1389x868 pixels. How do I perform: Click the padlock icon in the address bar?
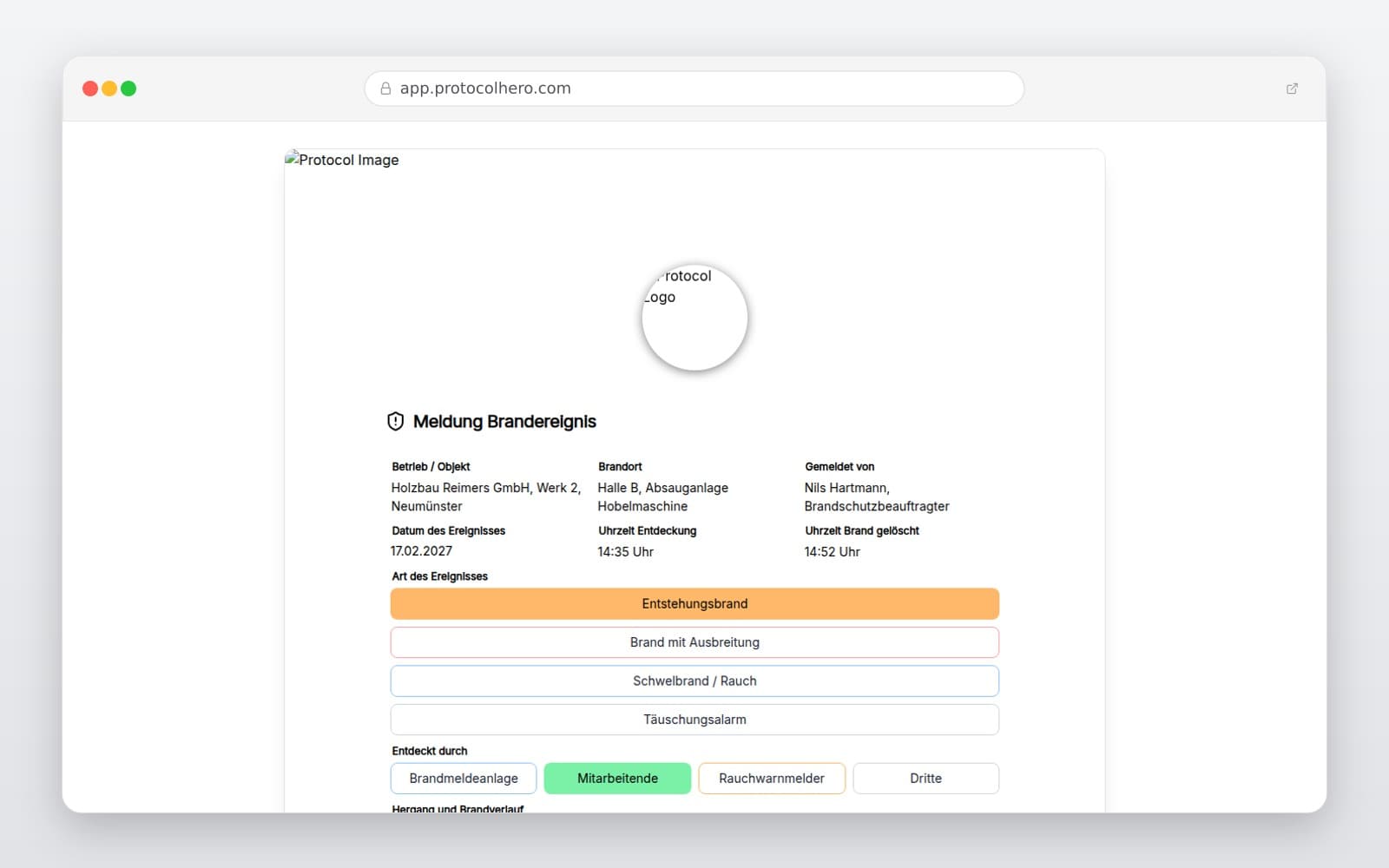pyautogui.click(x=385, y=89)
